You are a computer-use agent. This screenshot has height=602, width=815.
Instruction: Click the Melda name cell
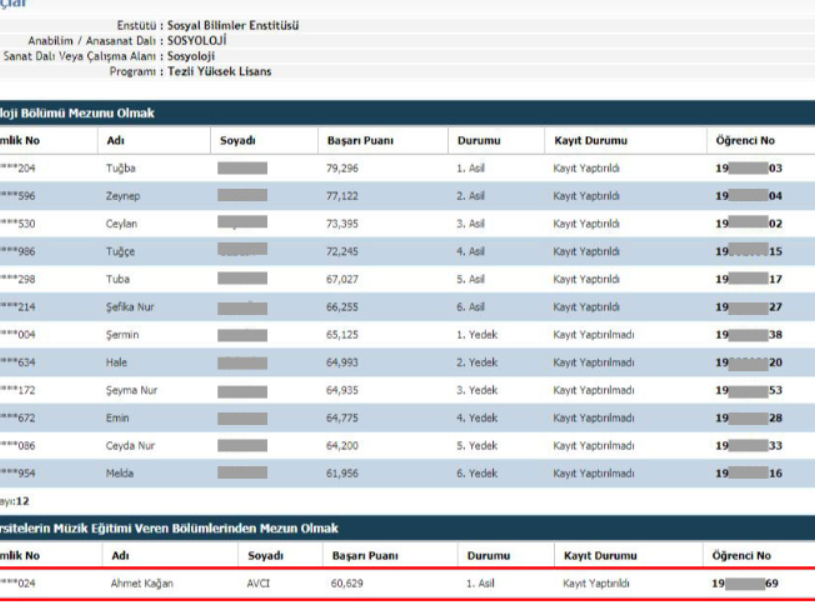coord(119,473)
